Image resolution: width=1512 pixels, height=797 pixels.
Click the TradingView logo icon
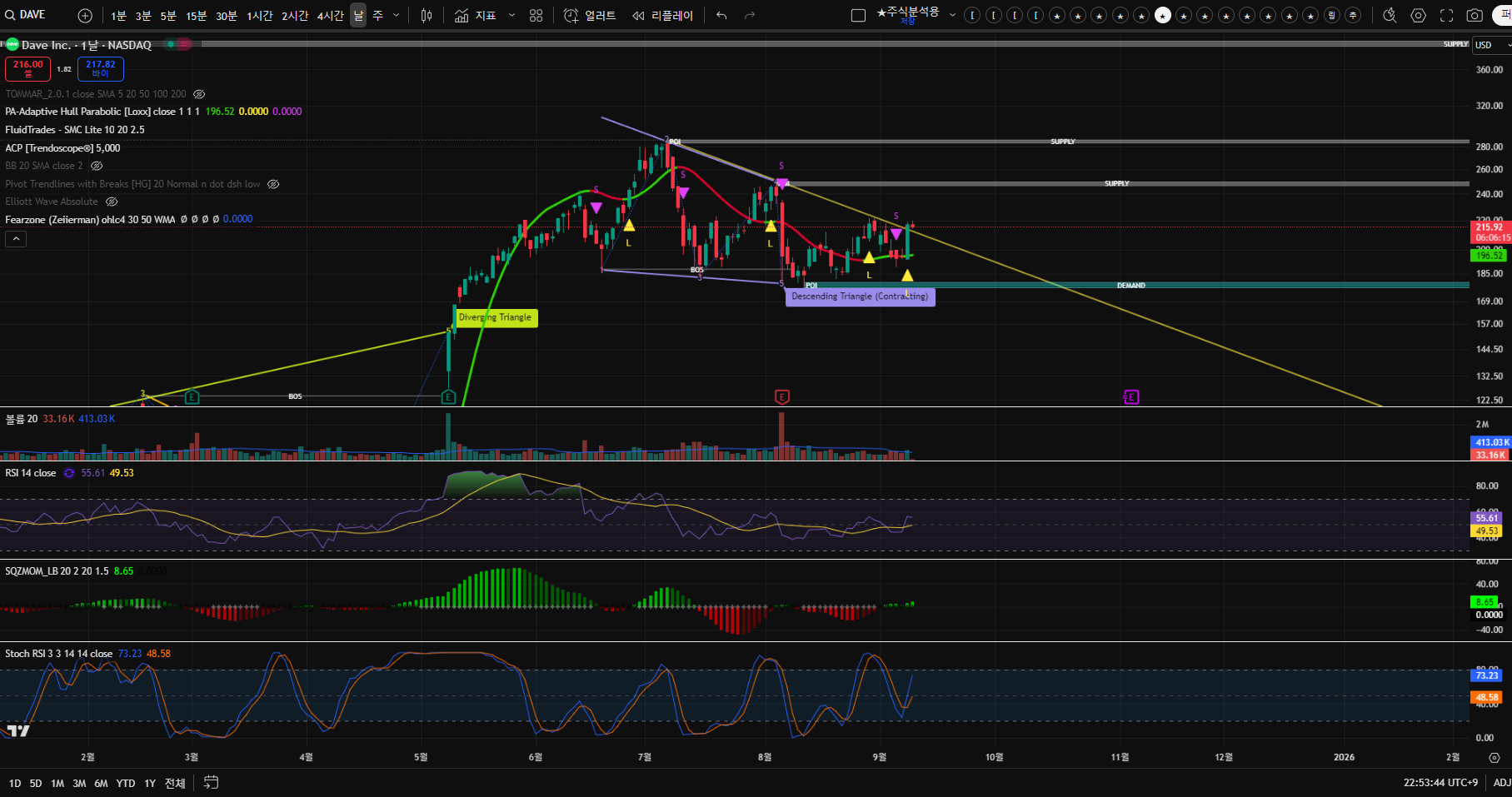[x=17, y=731]
